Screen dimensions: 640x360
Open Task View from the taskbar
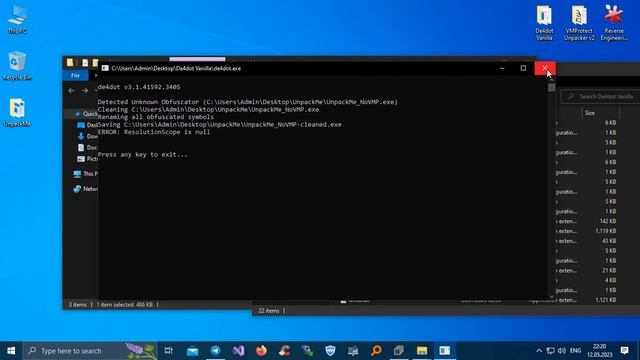tap(168, 351)
